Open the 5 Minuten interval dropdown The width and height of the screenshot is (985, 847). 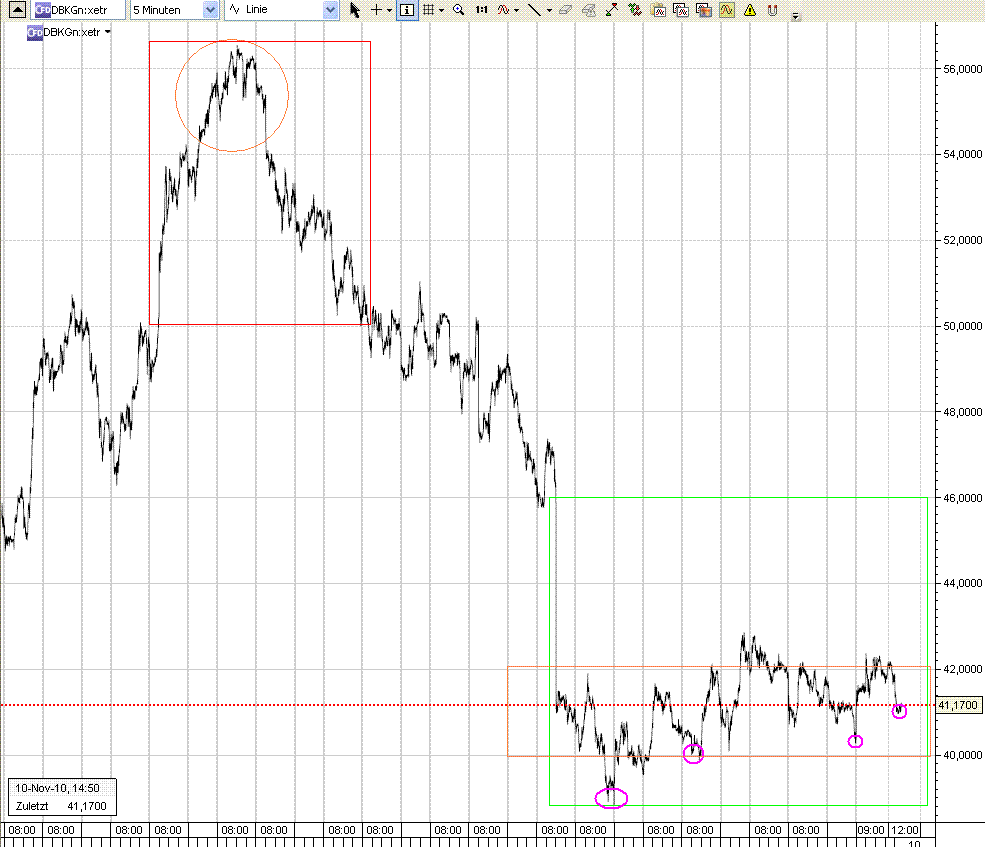click(210, 10)
